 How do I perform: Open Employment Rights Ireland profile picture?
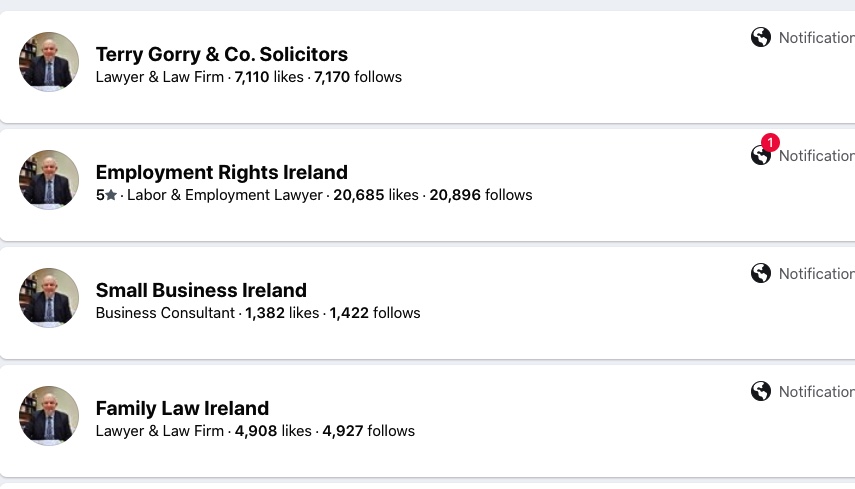pos(49,179)
